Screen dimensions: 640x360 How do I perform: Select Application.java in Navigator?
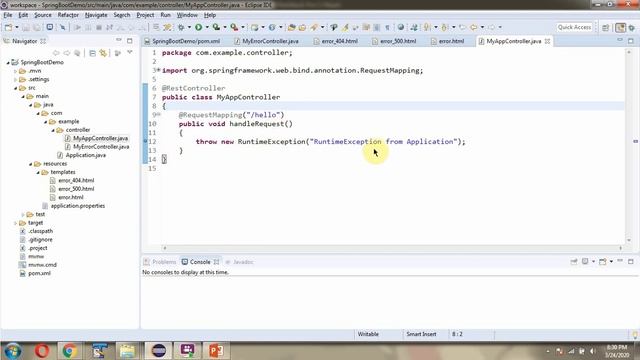point(86,155)
